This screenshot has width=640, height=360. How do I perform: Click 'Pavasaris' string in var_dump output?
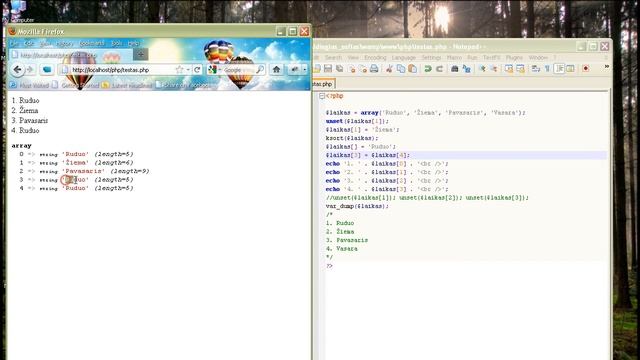[x=83, y=171]
